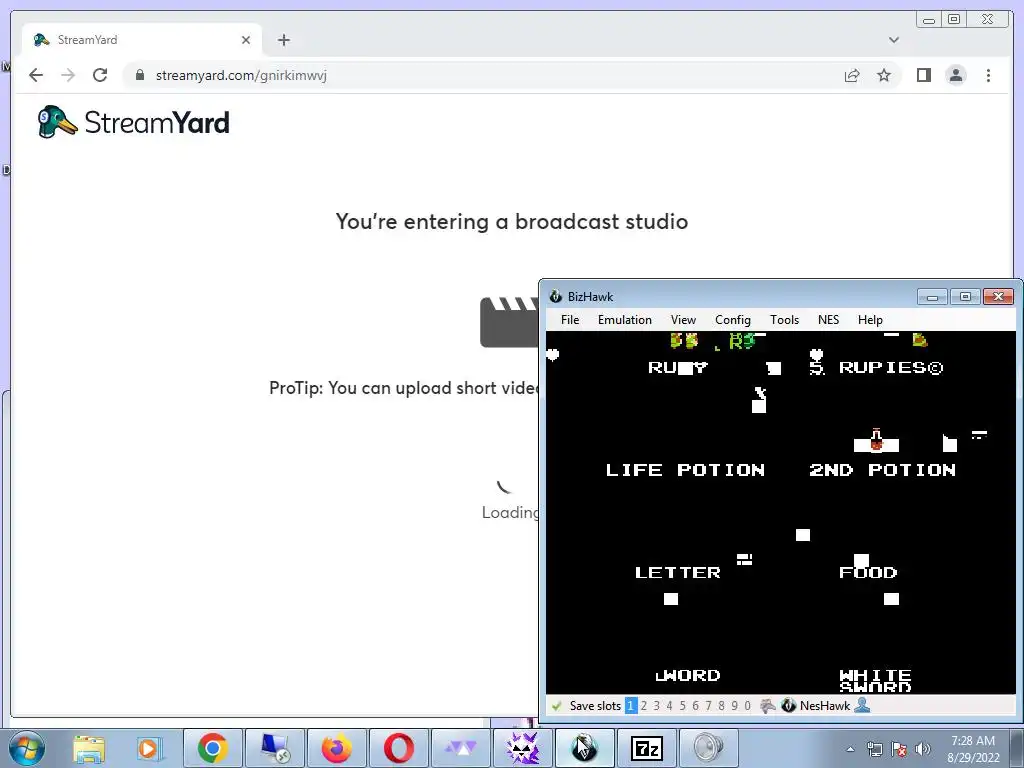1024x768 pixels.
Task: Go back in Chrome browser
Action: point(36,75)
